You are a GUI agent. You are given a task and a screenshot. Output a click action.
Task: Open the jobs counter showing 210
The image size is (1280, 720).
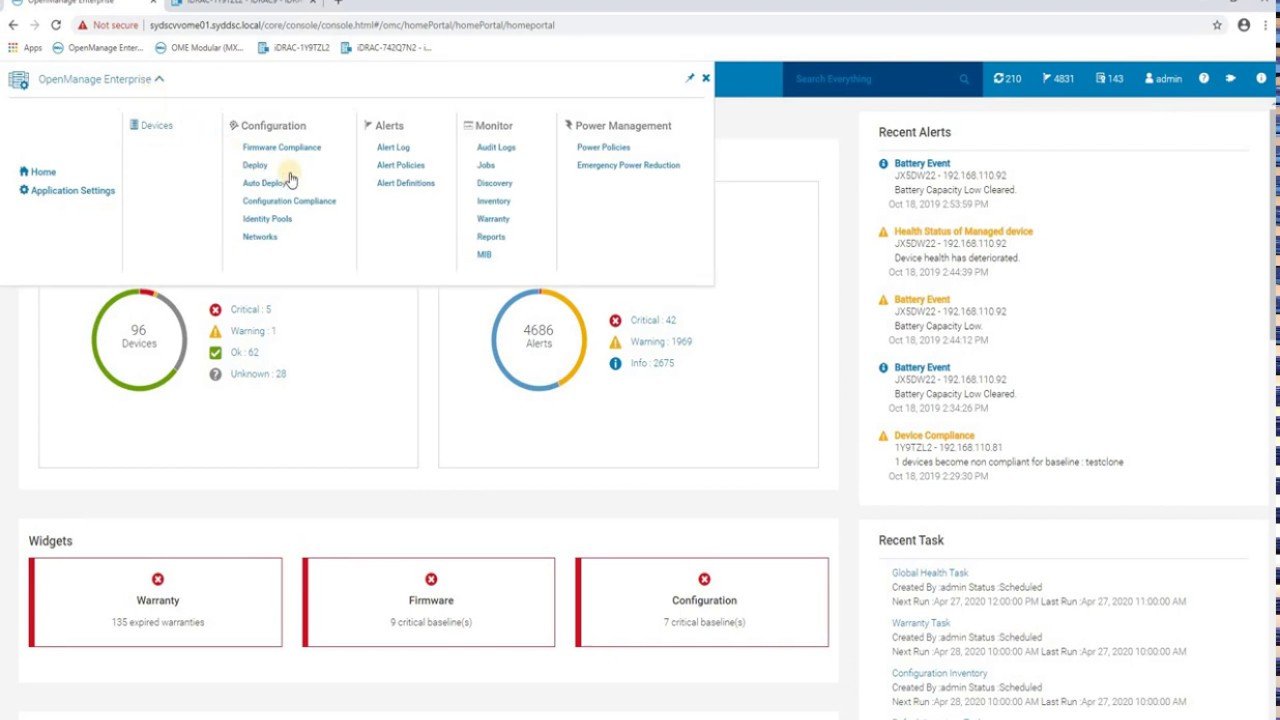pyautogui.click(x=1007, y=79)
